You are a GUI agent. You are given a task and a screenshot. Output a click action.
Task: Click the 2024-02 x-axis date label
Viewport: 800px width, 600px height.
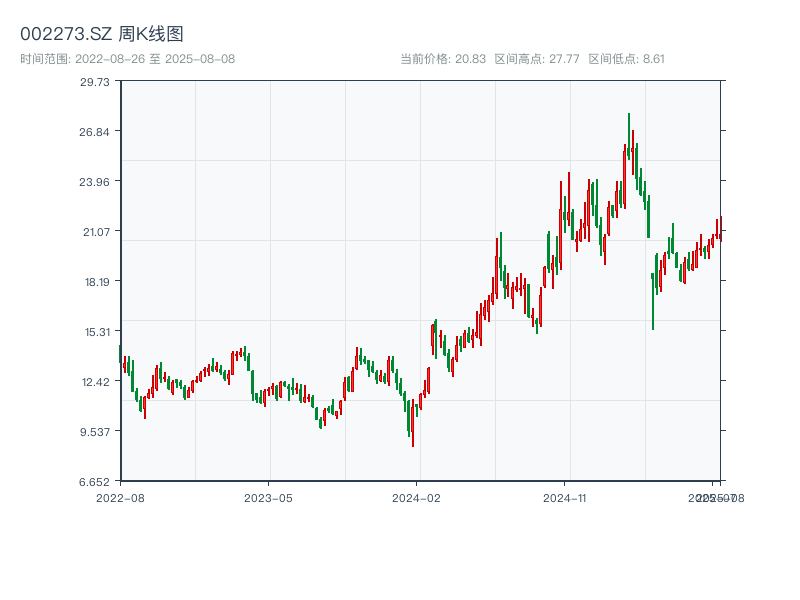point(417,497)
